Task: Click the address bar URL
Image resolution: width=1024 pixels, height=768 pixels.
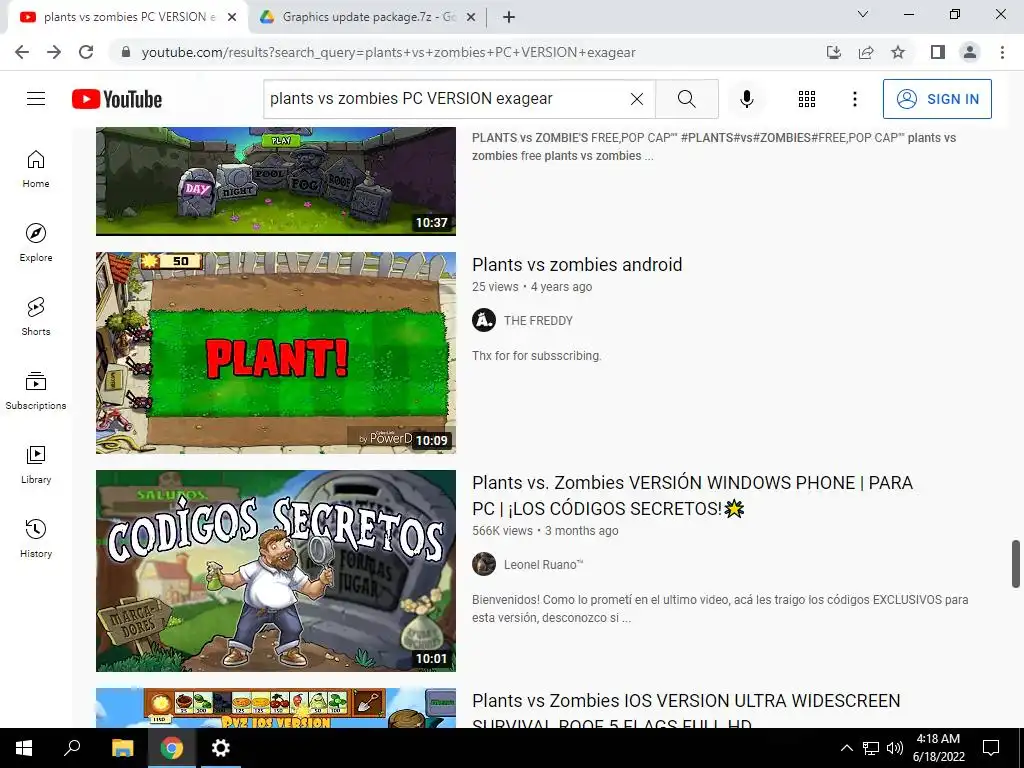Action: click(x=389, y=52)
